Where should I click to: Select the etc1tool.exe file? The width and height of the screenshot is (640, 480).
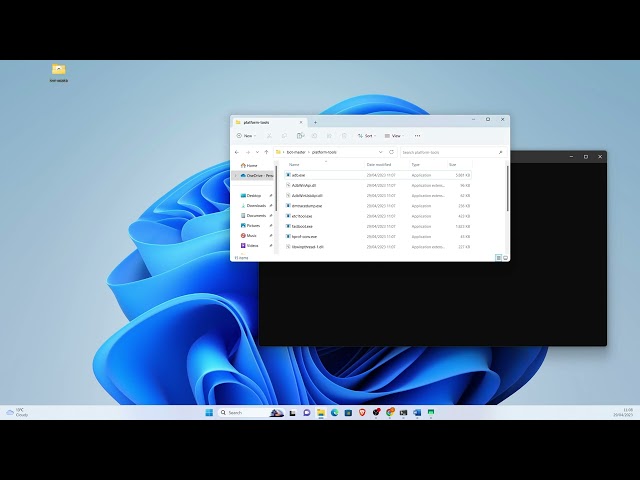tap(378, 216)
